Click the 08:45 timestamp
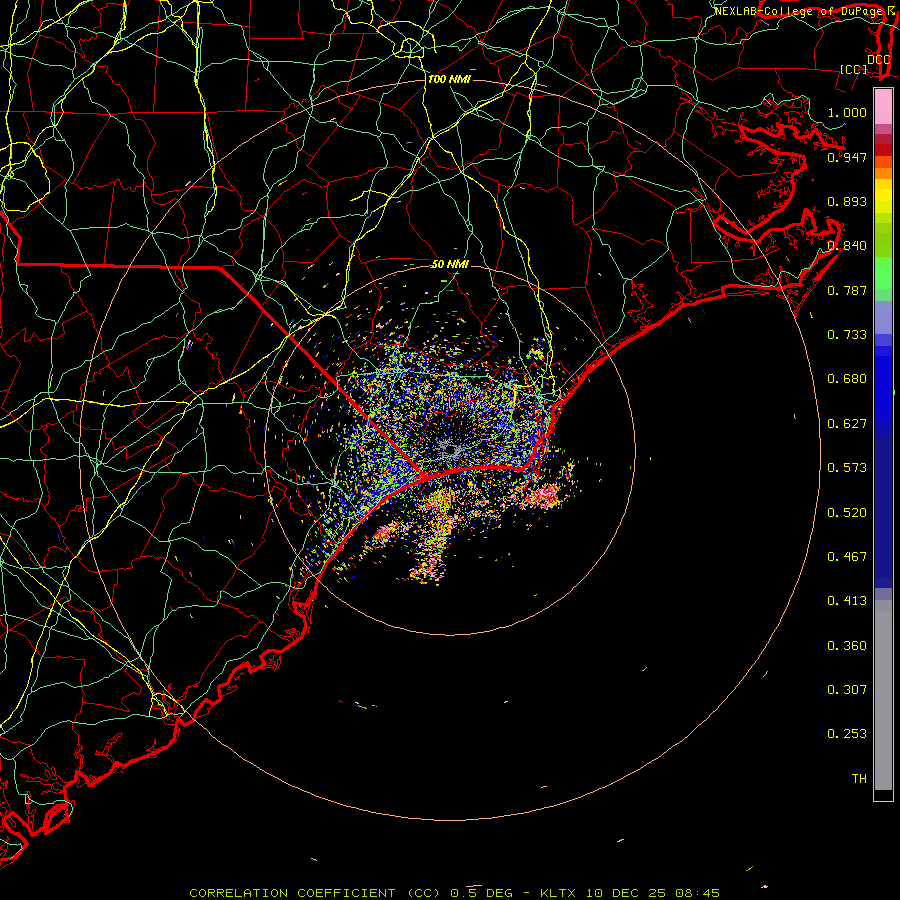The height and width of the screenshot is (900, 900). (697, 893)
